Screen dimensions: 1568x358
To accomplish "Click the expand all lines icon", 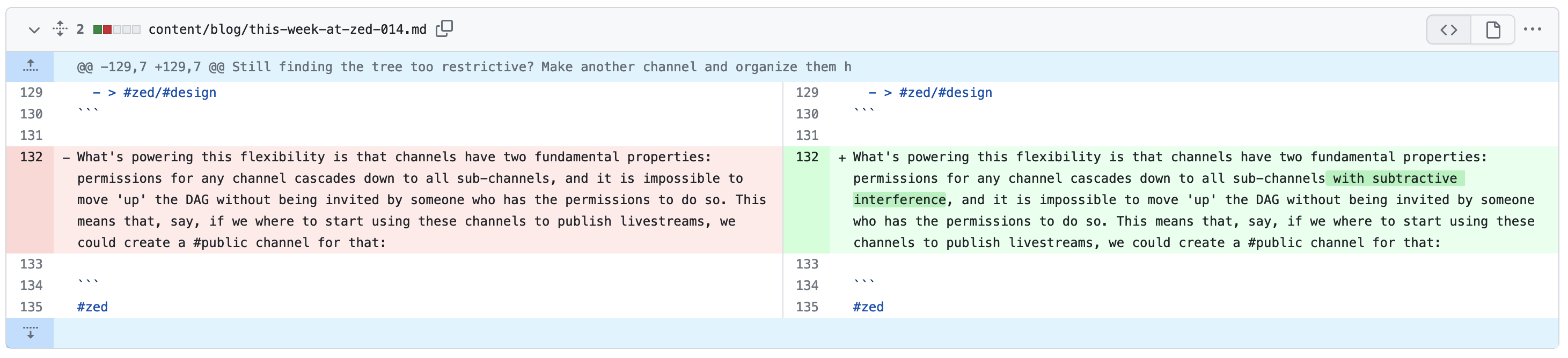I will [60, 28].
